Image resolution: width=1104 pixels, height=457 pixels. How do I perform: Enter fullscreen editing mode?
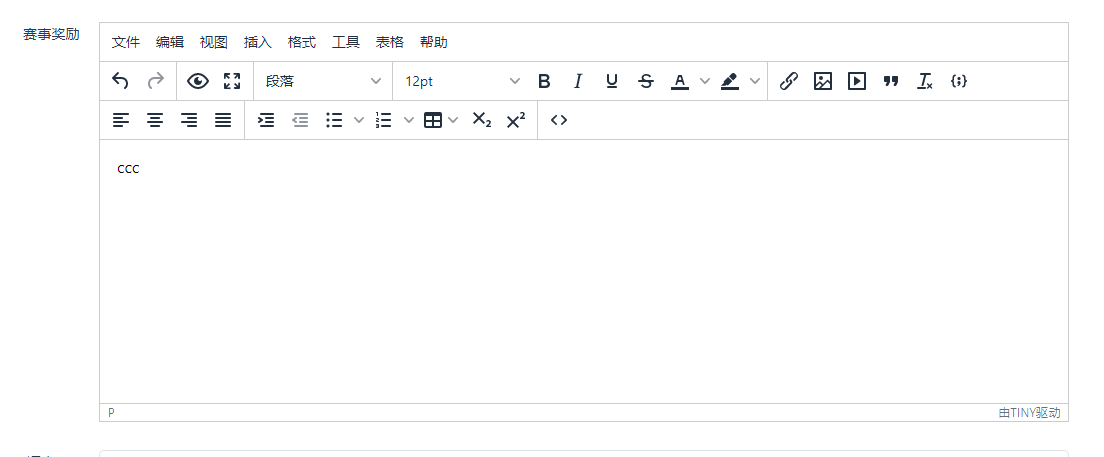point(232,81)
